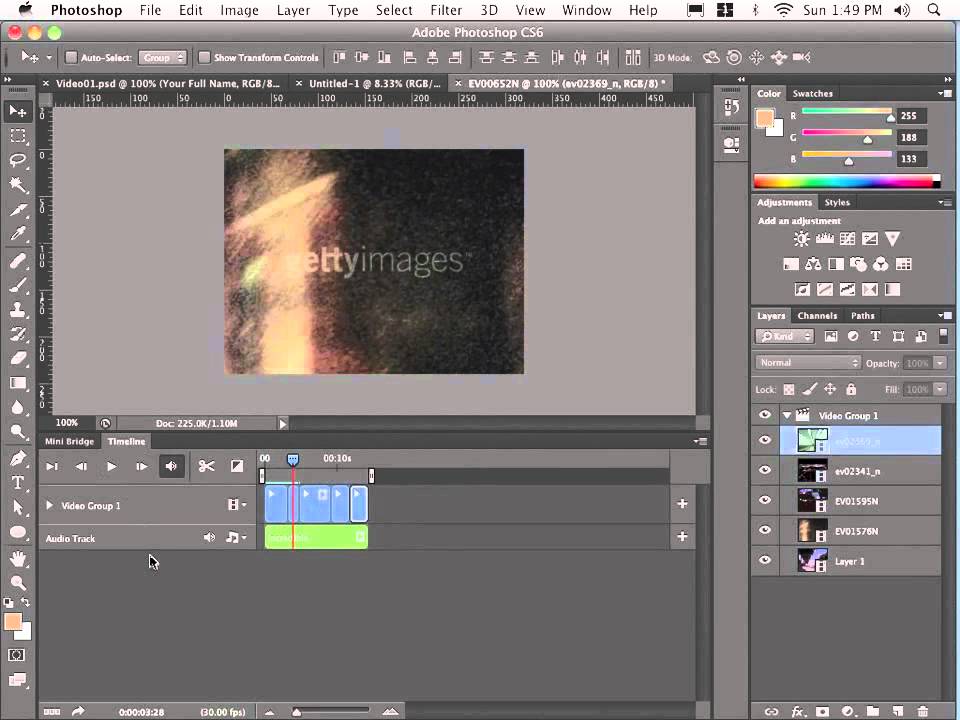Hide the EV01576N layer
Screen dimensions: 960x720
(765, 530)
